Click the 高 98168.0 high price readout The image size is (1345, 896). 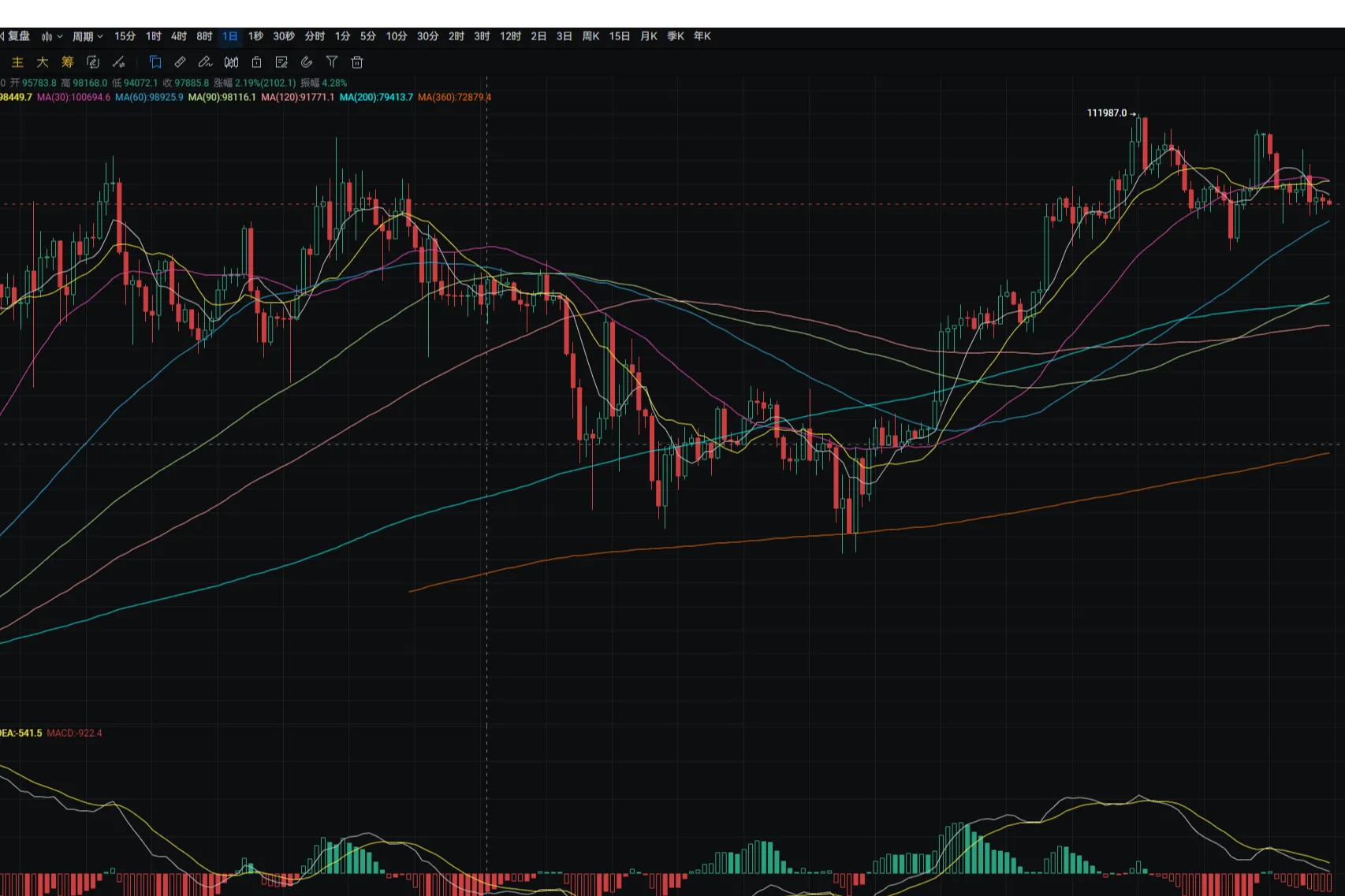(x=84, y=83)
